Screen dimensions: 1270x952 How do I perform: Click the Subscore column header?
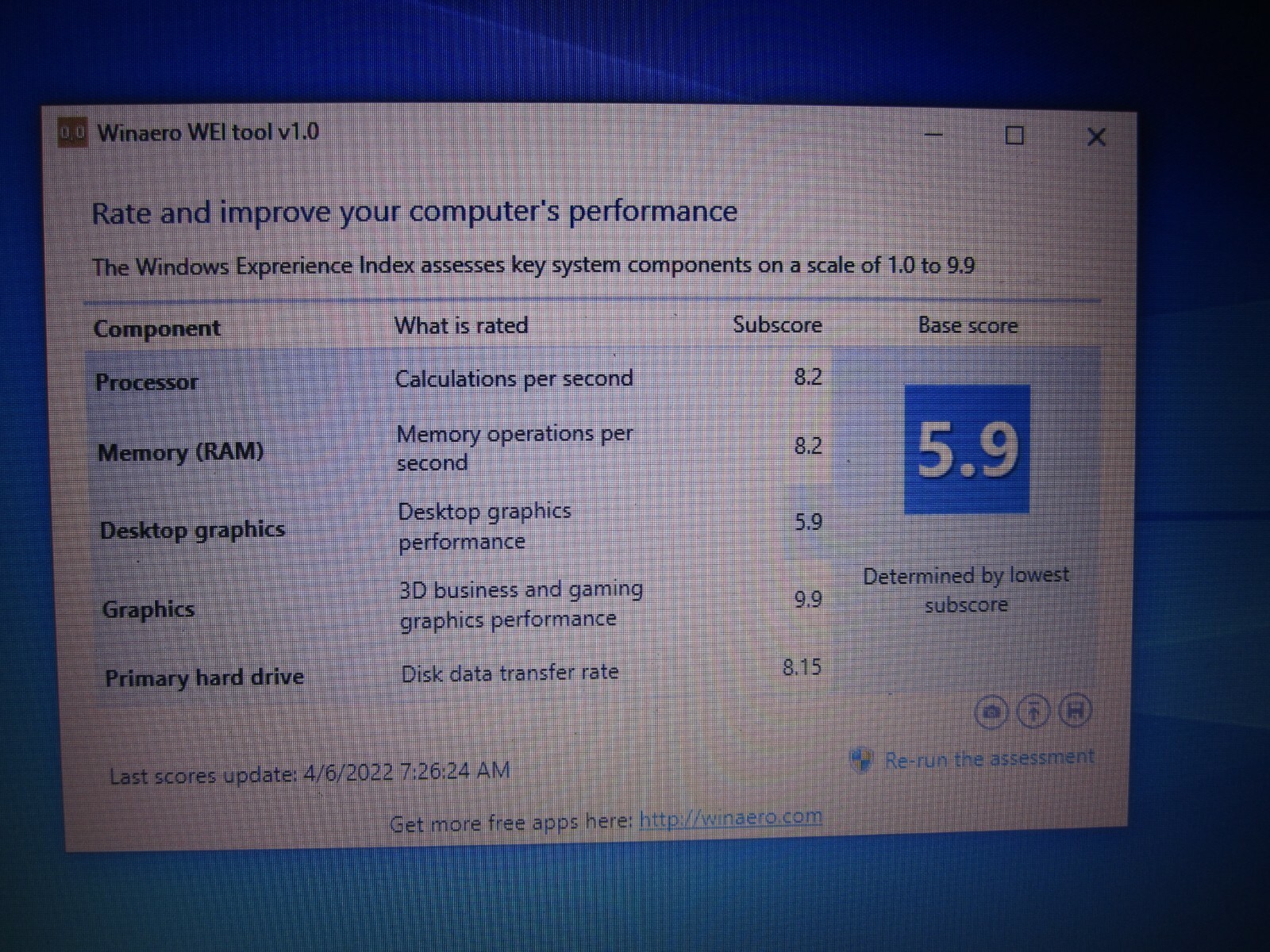point(777,325)
